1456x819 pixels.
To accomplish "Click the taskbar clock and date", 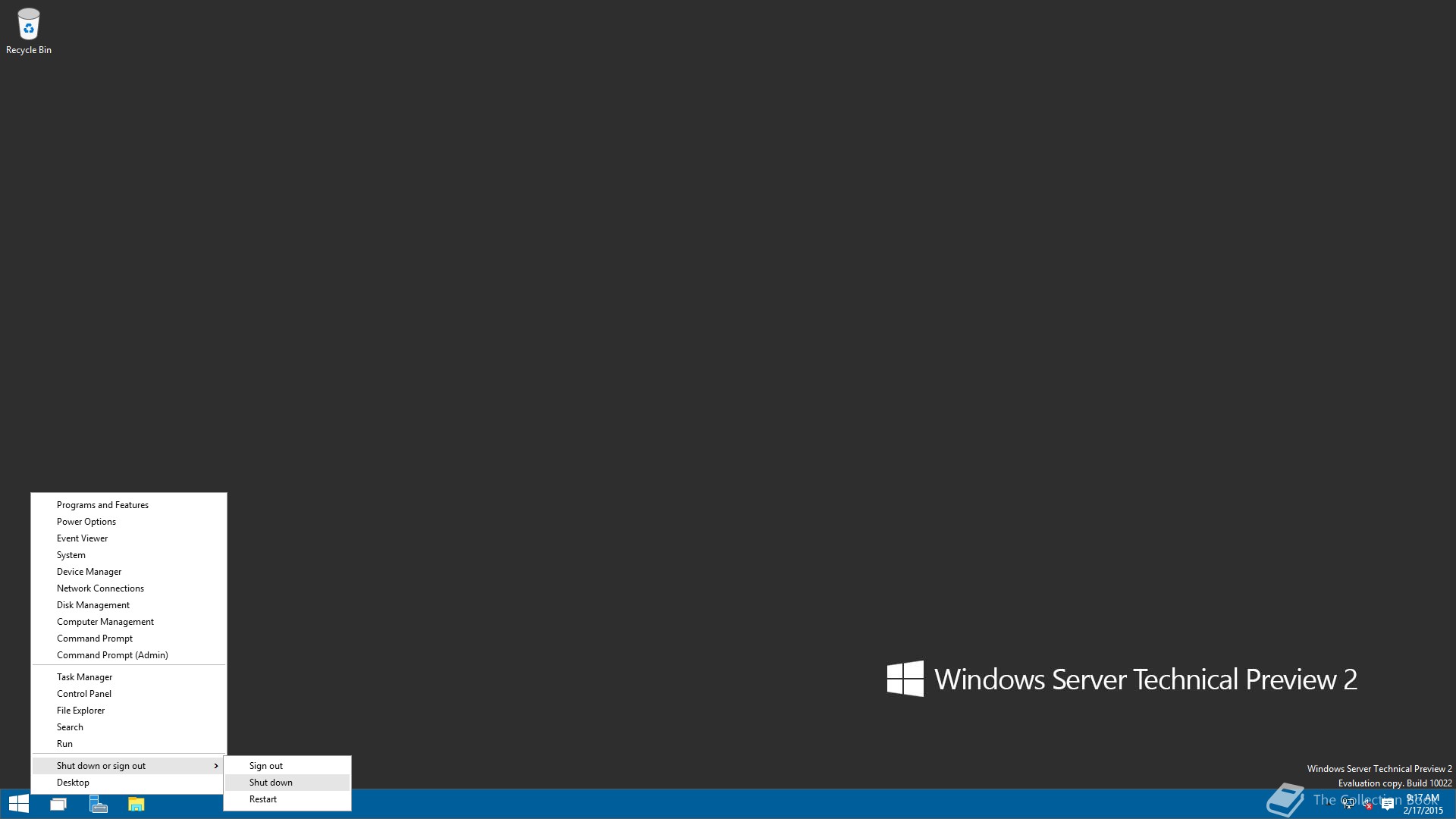I will click(x=1423, y=804).
